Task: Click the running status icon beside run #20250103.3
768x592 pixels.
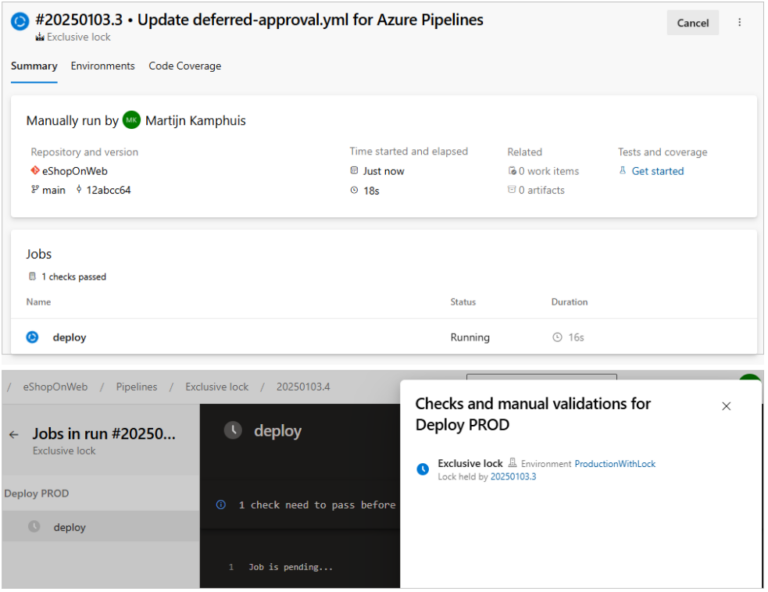Action: (x=20, y=22)
